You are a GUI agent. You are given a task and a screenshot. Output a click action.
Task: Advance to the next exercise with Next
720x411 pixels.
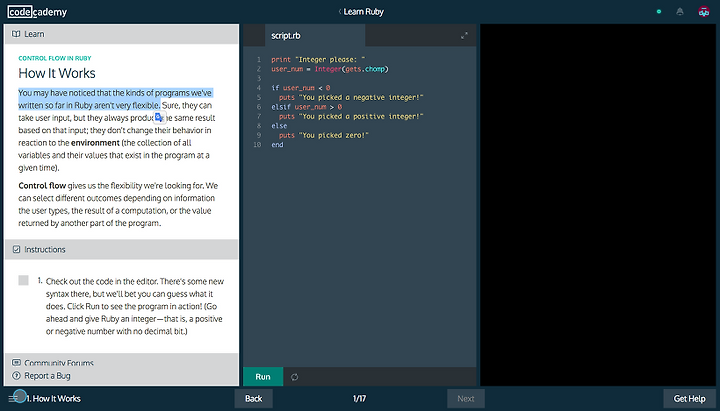coord(466,399)
